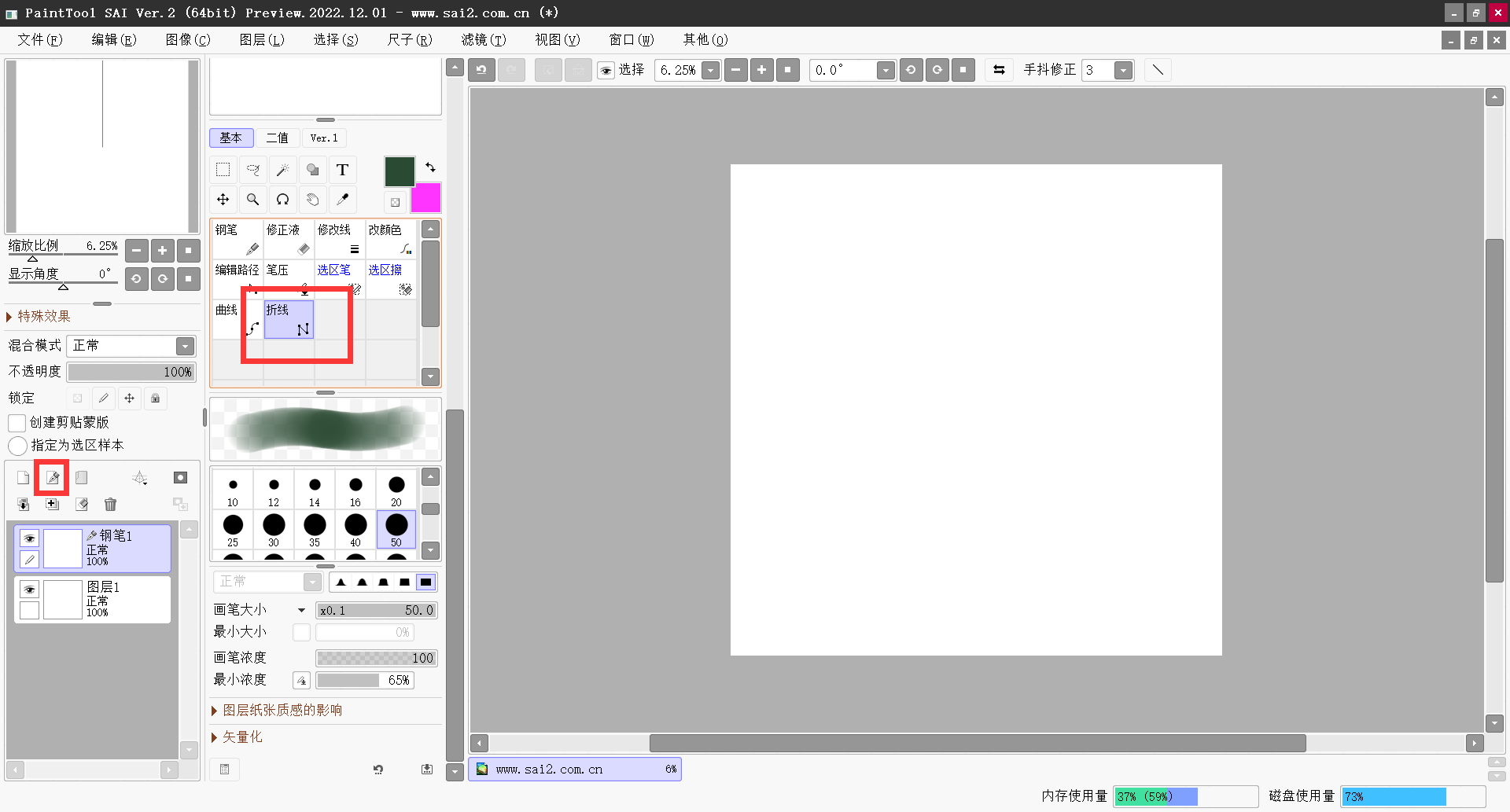
Task: Flip the canvas view horizontally
Action: 999,70
